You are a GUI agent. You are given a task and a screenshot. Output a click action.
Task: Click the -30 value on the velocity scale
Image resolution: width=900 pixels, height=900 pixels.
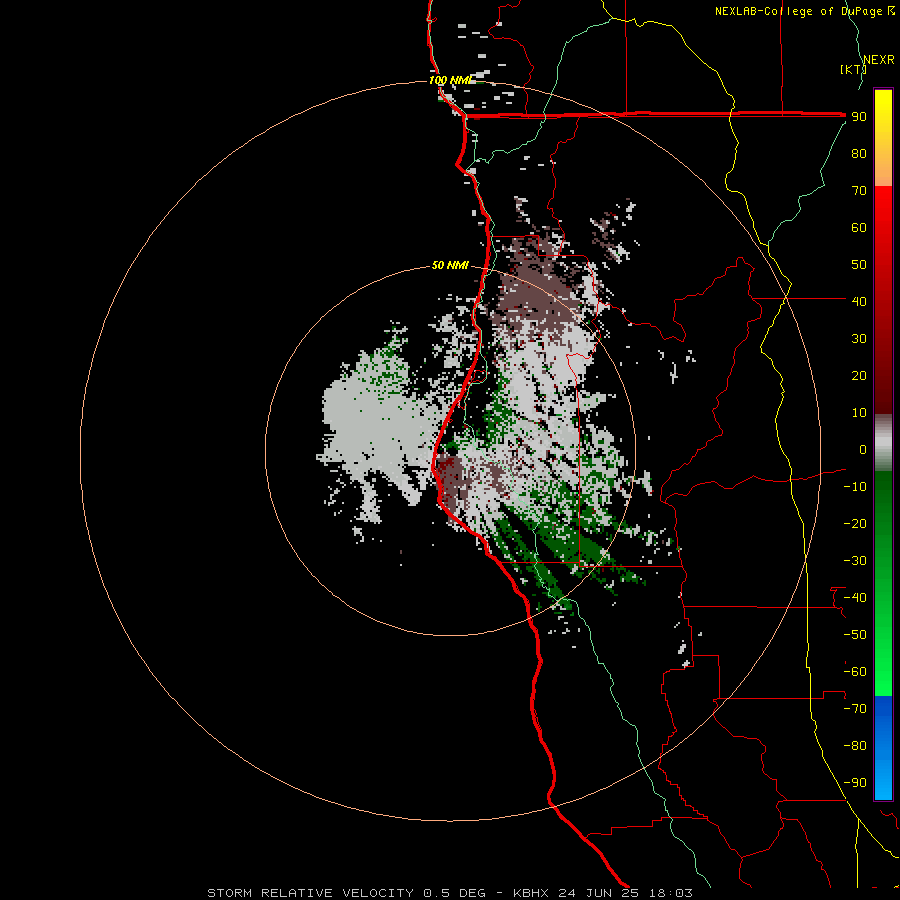pos(855,561)
